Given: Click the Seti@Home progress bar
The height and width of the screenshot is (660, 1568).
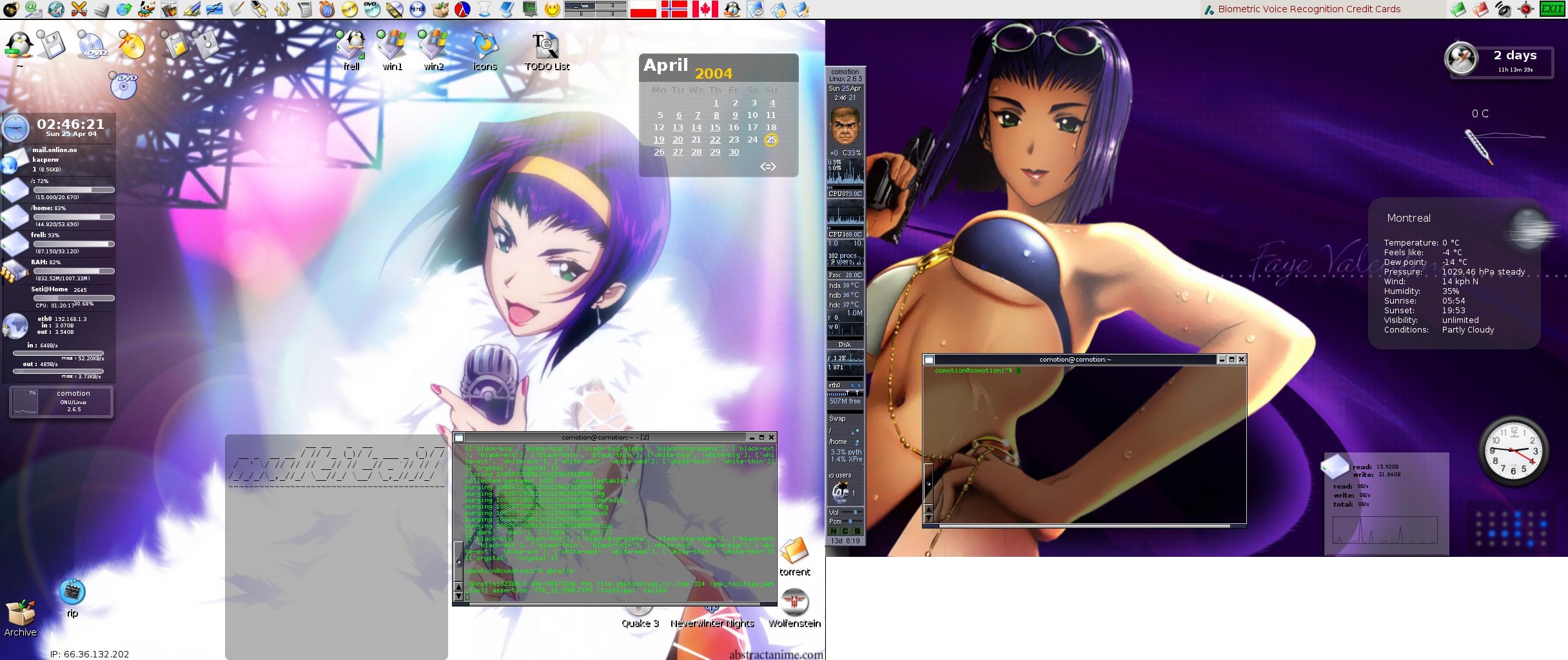Looking at the screenshot, I should [73, 298].
